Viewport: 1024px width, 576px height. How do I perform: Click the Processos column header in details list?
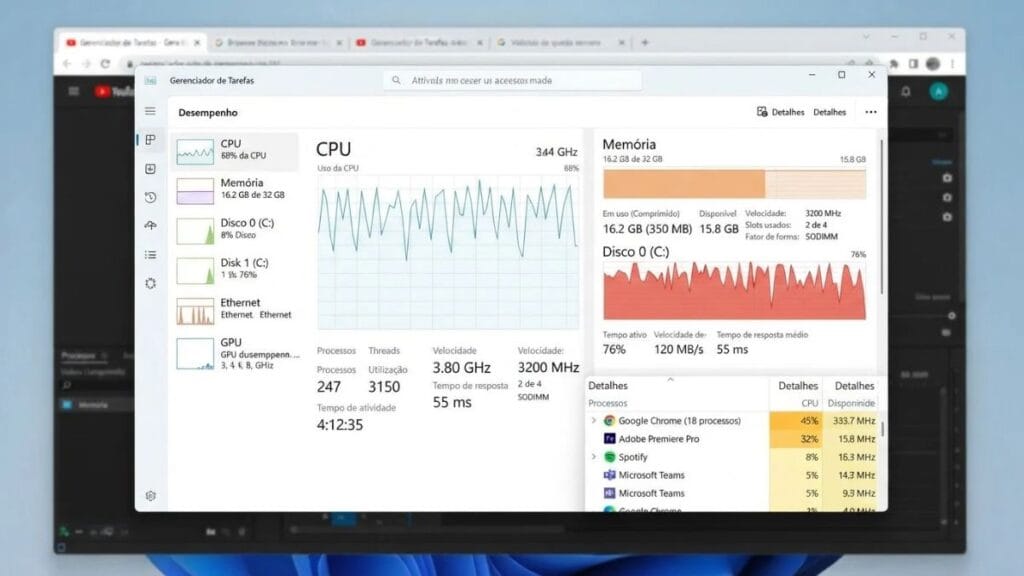pos(607,404)
